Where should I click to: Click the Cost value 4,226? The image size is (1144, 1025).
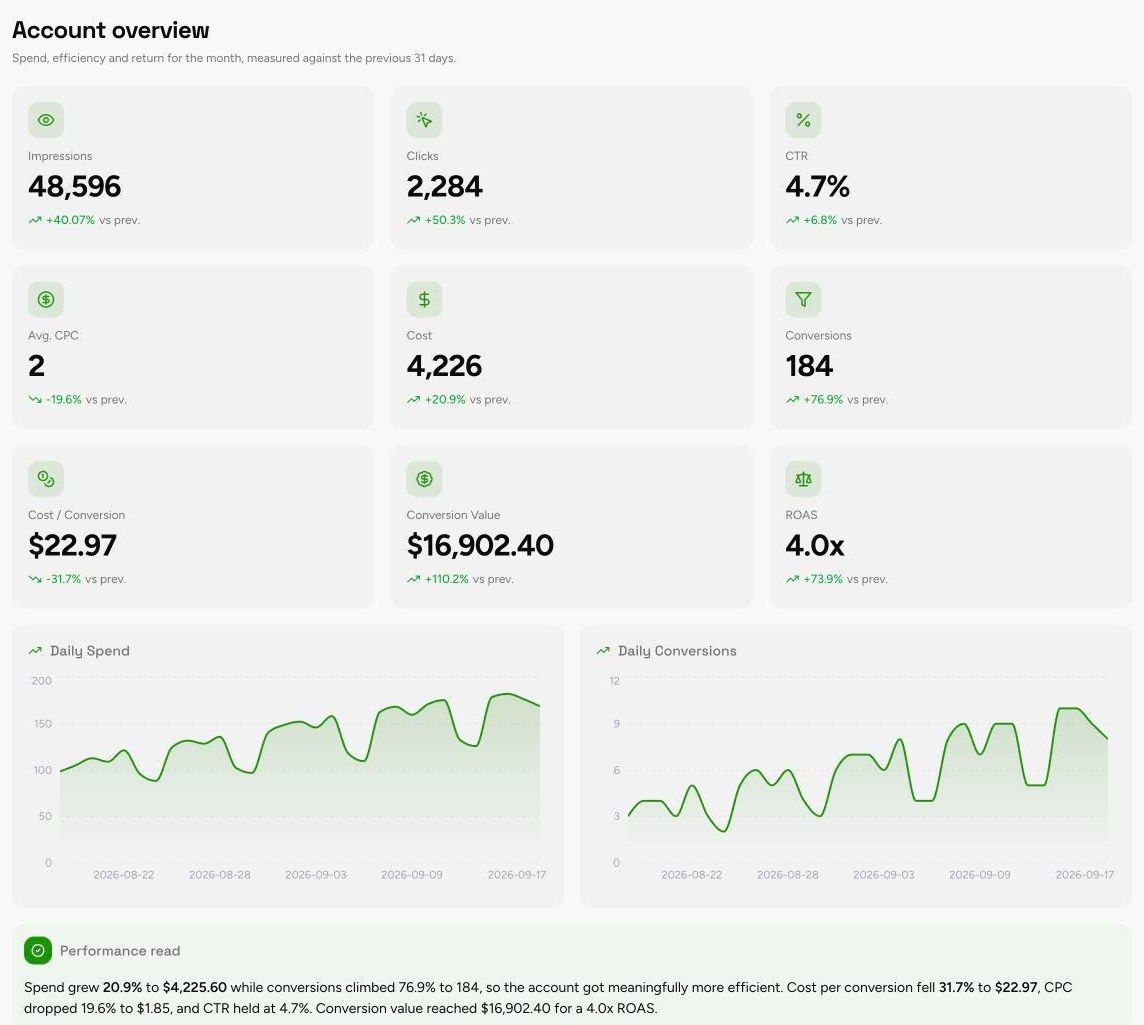444,365
